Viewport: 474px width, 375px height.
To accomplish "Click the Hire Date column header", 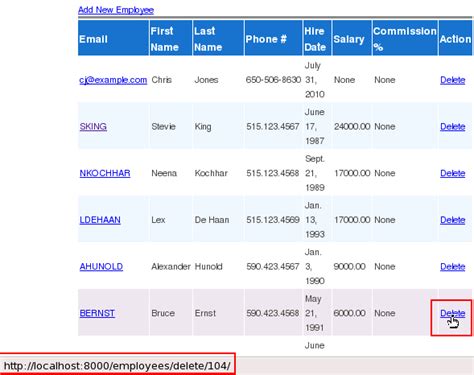I will 317,38.
